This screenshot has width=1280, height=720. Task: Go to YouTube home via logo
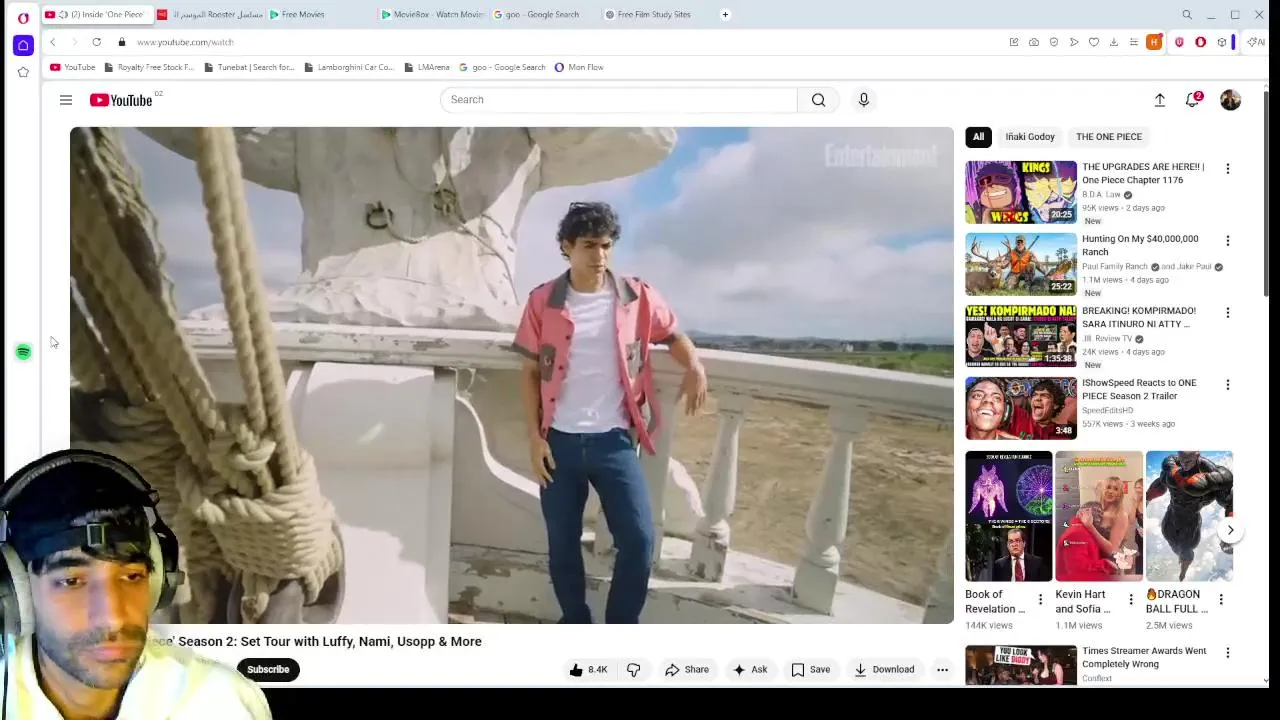(x=121, y=100)
